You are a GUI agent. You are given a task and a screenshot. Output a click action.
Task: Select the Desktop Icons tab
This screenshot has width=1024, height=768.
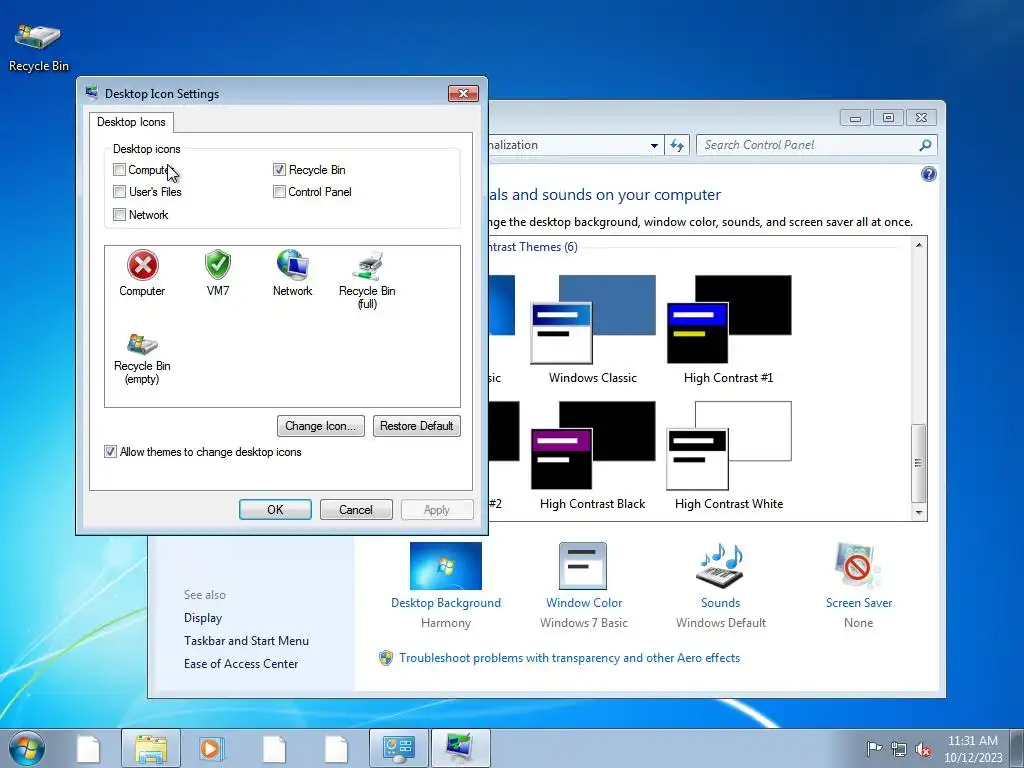[x=131, y=122]
